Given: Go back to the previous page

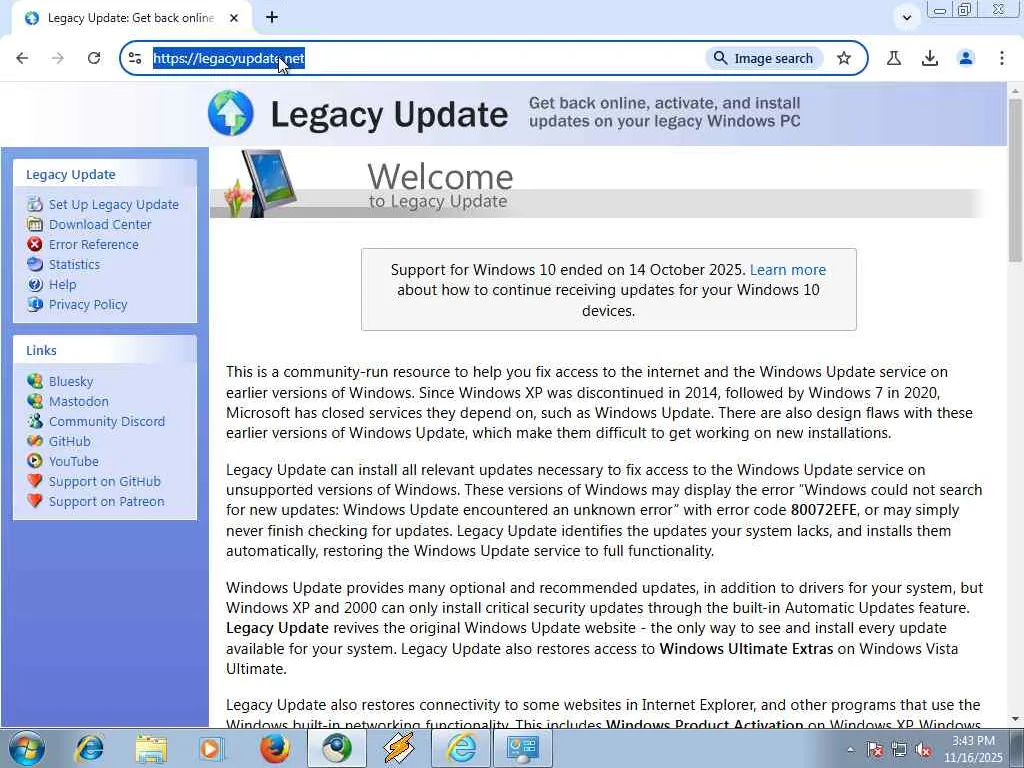Looking at the screenshot, I should [22, 58].
